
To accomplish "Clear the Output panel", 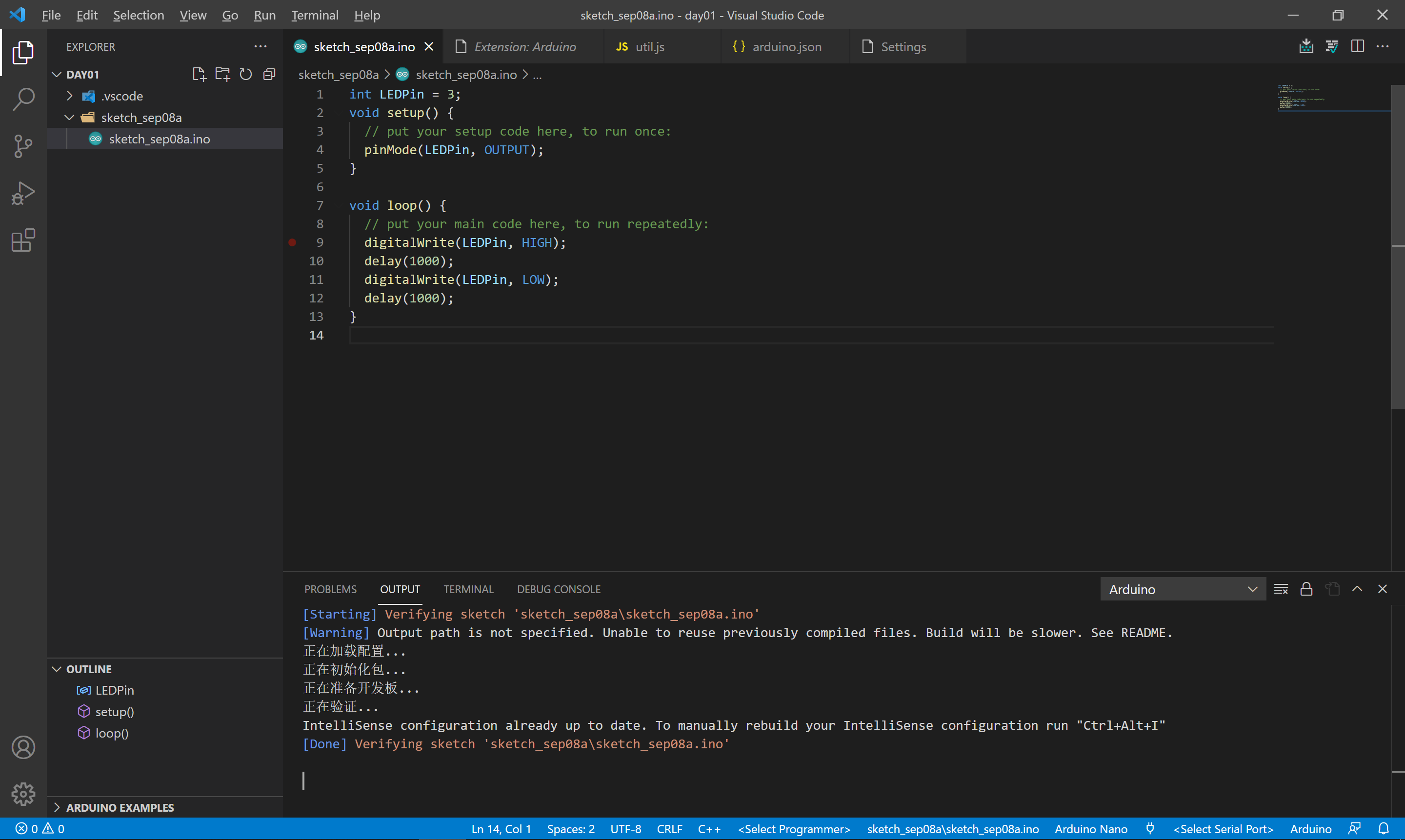I will [x=1281, y=589].
